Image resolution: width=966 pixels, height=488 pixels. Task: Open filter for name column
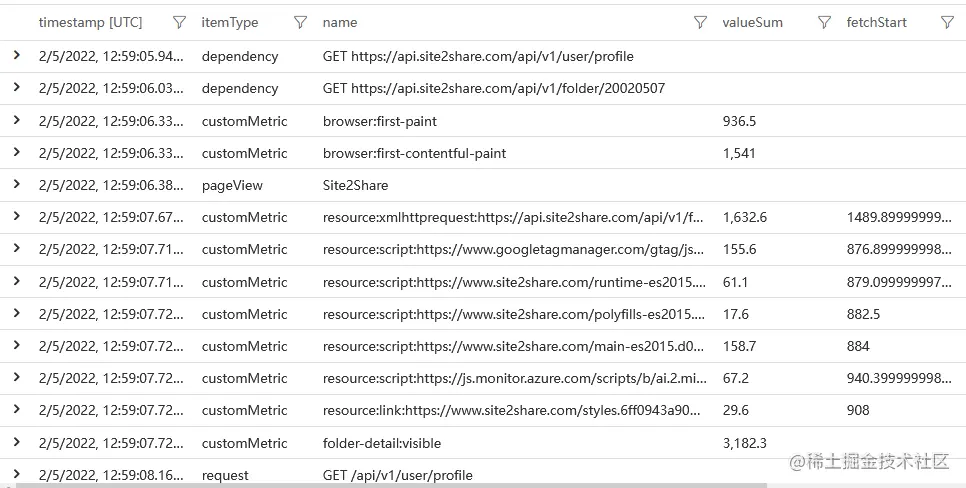point(701,22)
